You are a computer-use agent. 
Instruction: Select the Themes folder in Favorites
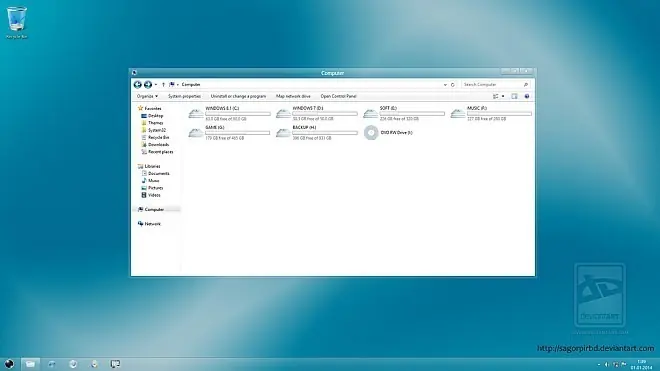[x=152, y=123]
